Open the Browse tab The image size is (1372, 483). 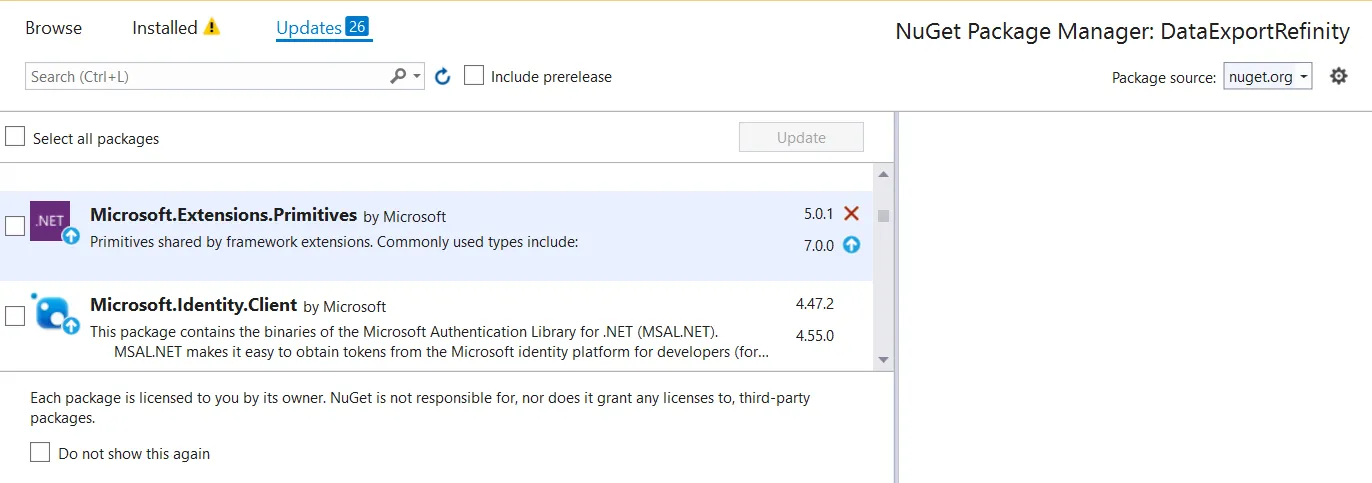coord(54,28)
